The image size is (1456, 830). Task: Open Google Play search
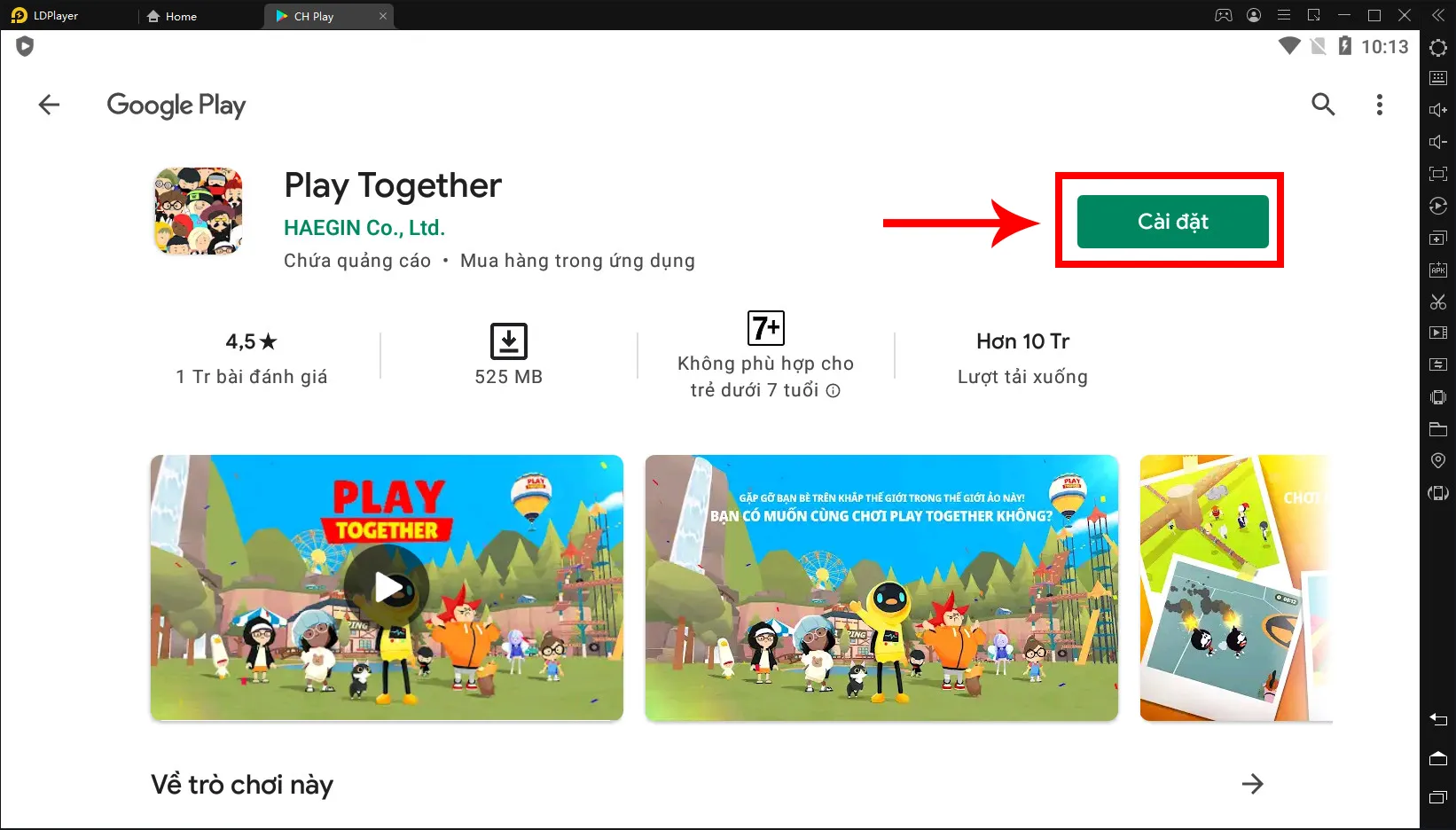[x=1323, y=105]
